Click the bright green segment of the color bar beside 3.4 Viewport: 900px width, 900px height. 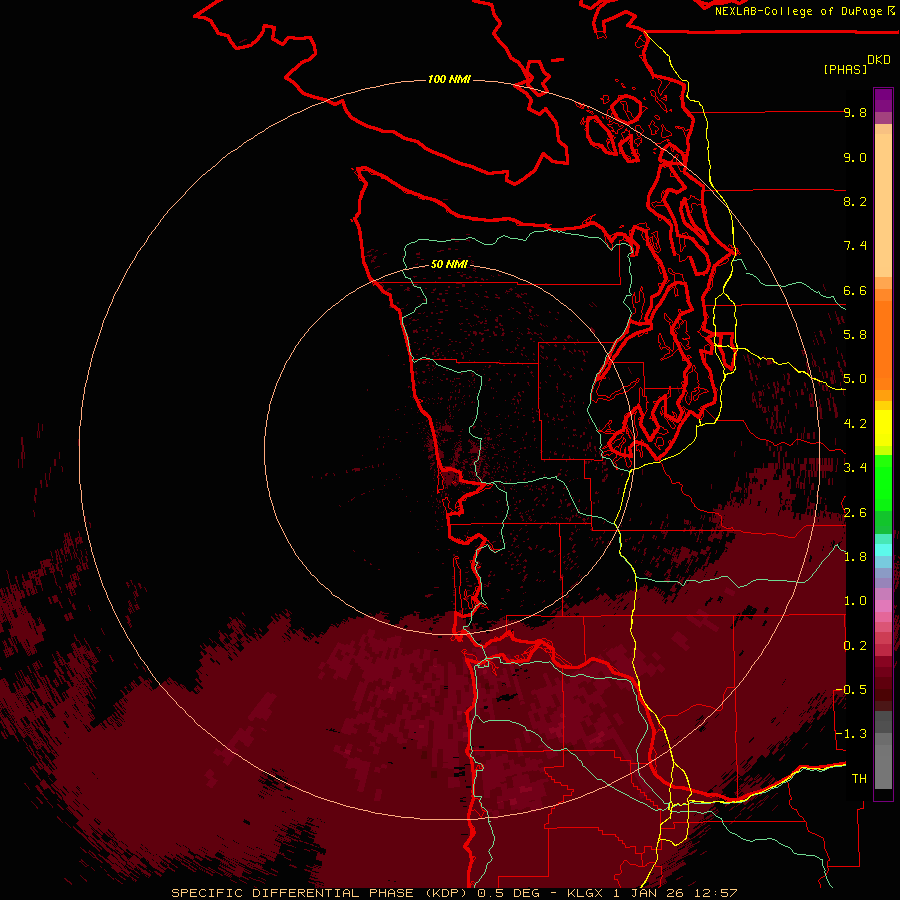(x=883, y=483)
